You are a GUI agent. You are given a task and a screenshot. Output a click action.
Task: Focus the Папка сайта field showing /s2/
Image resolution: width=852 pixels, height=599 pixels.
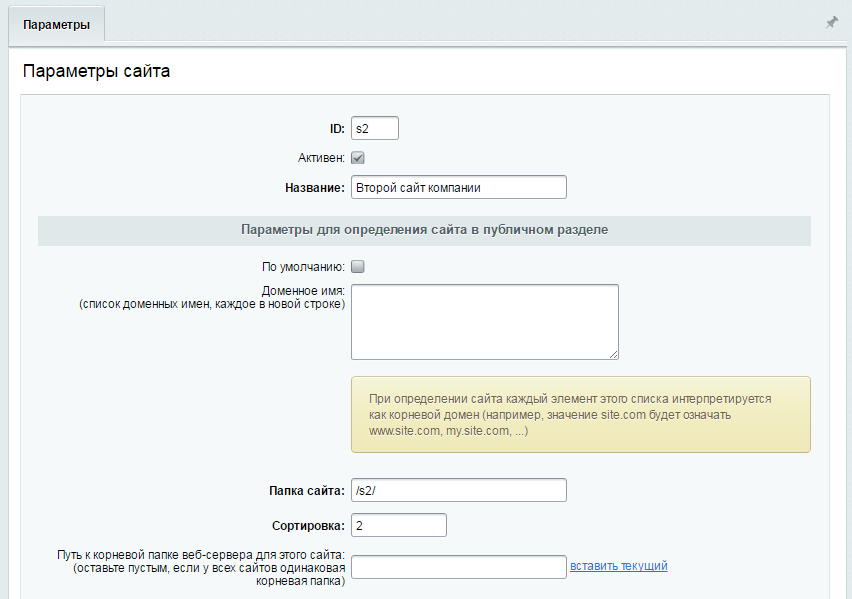pos(459,490)
